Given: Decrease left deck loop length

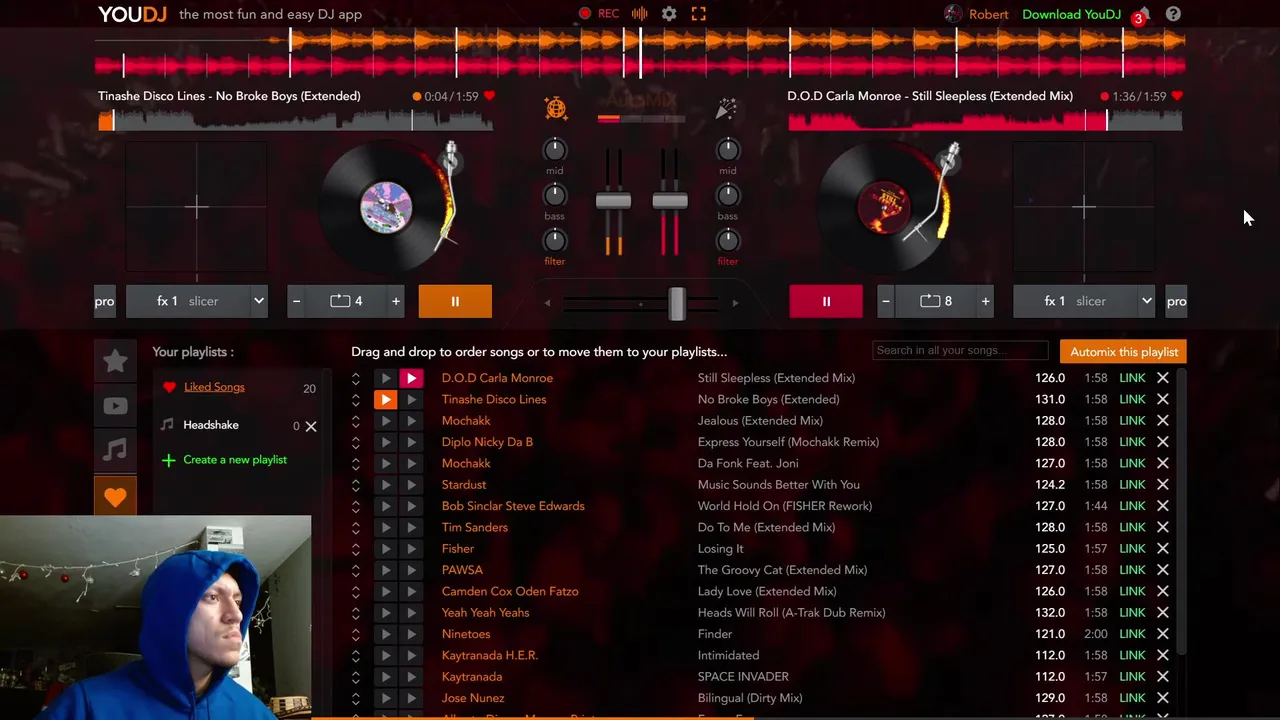Looking at the screenshot, I should pos(296,301).
